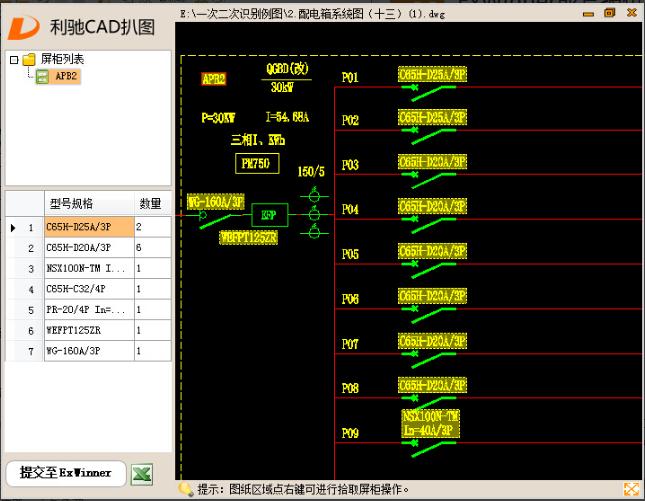The image size is (645, 501).
Task: Click the PM750 meter box in drawing
Action: click(257, 163)
